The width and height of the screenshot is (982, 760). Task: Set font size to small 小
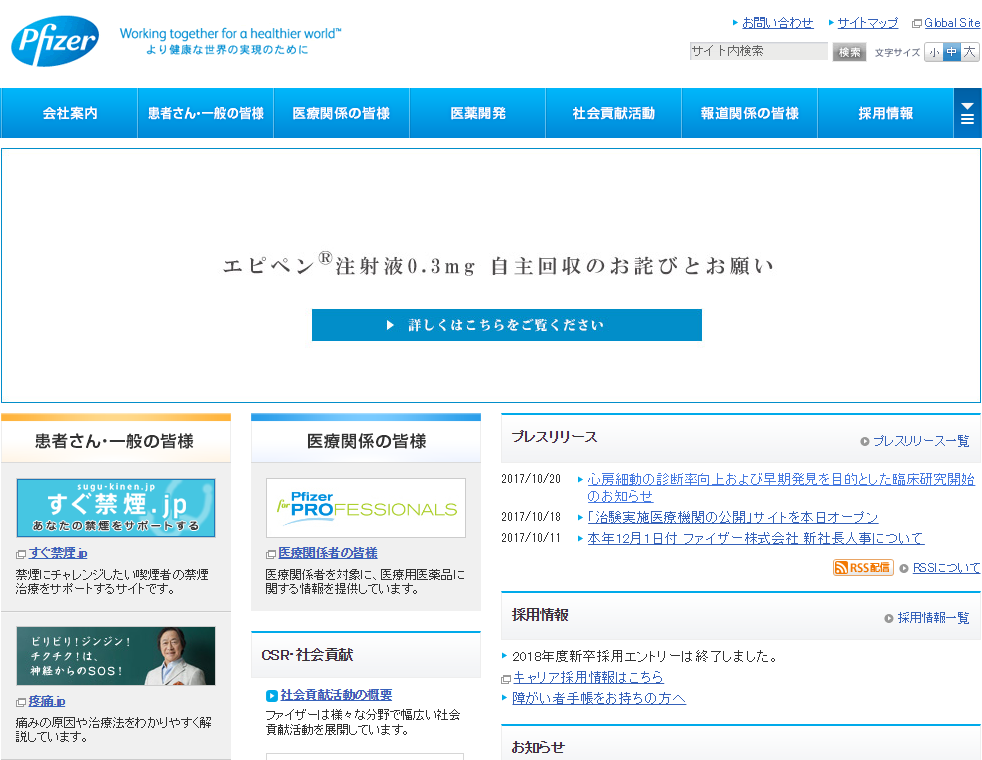point(934,52)
